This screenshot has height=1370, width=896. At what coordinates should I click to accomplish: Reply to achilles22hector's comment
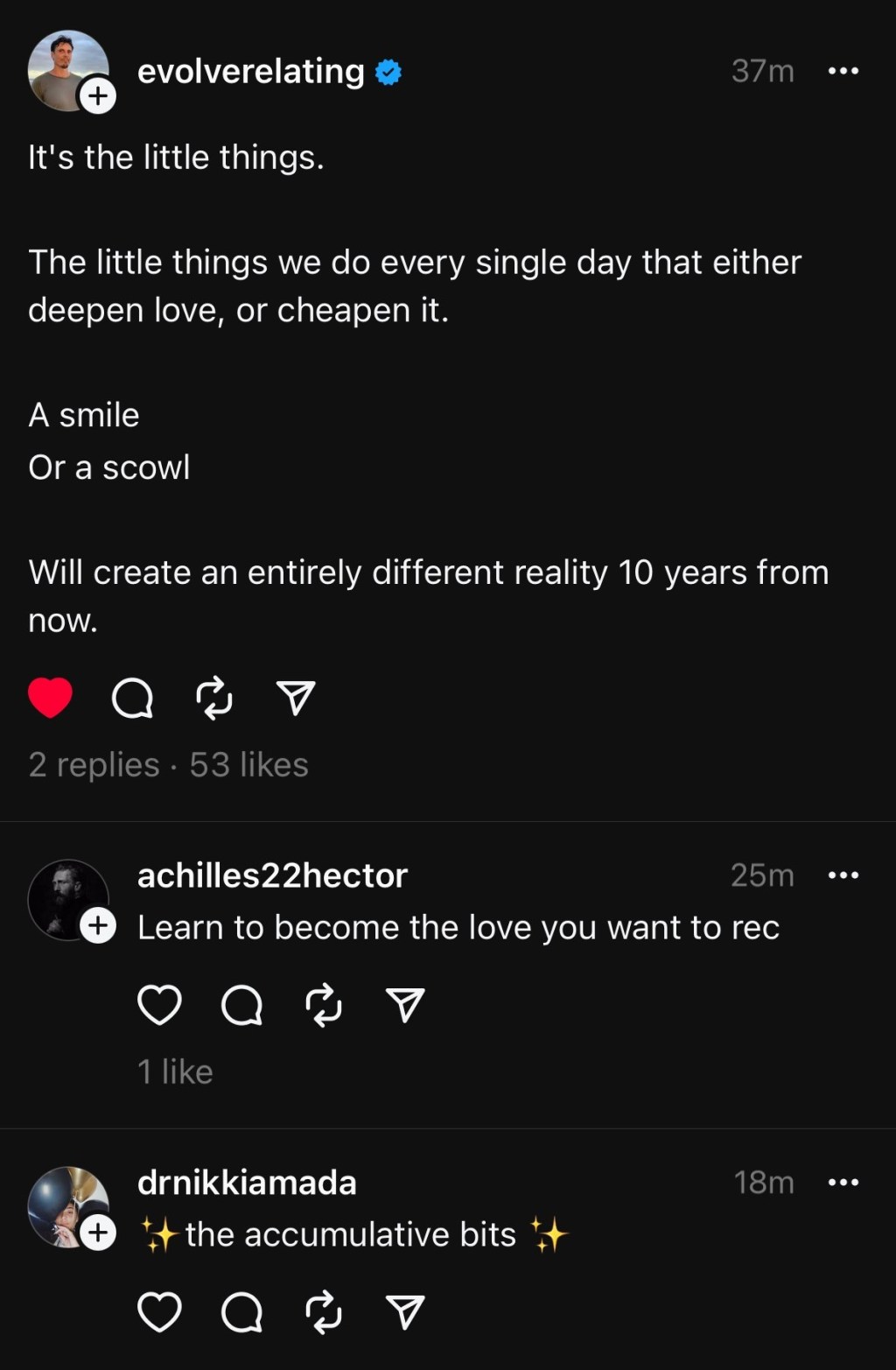tap(241, 1005)
